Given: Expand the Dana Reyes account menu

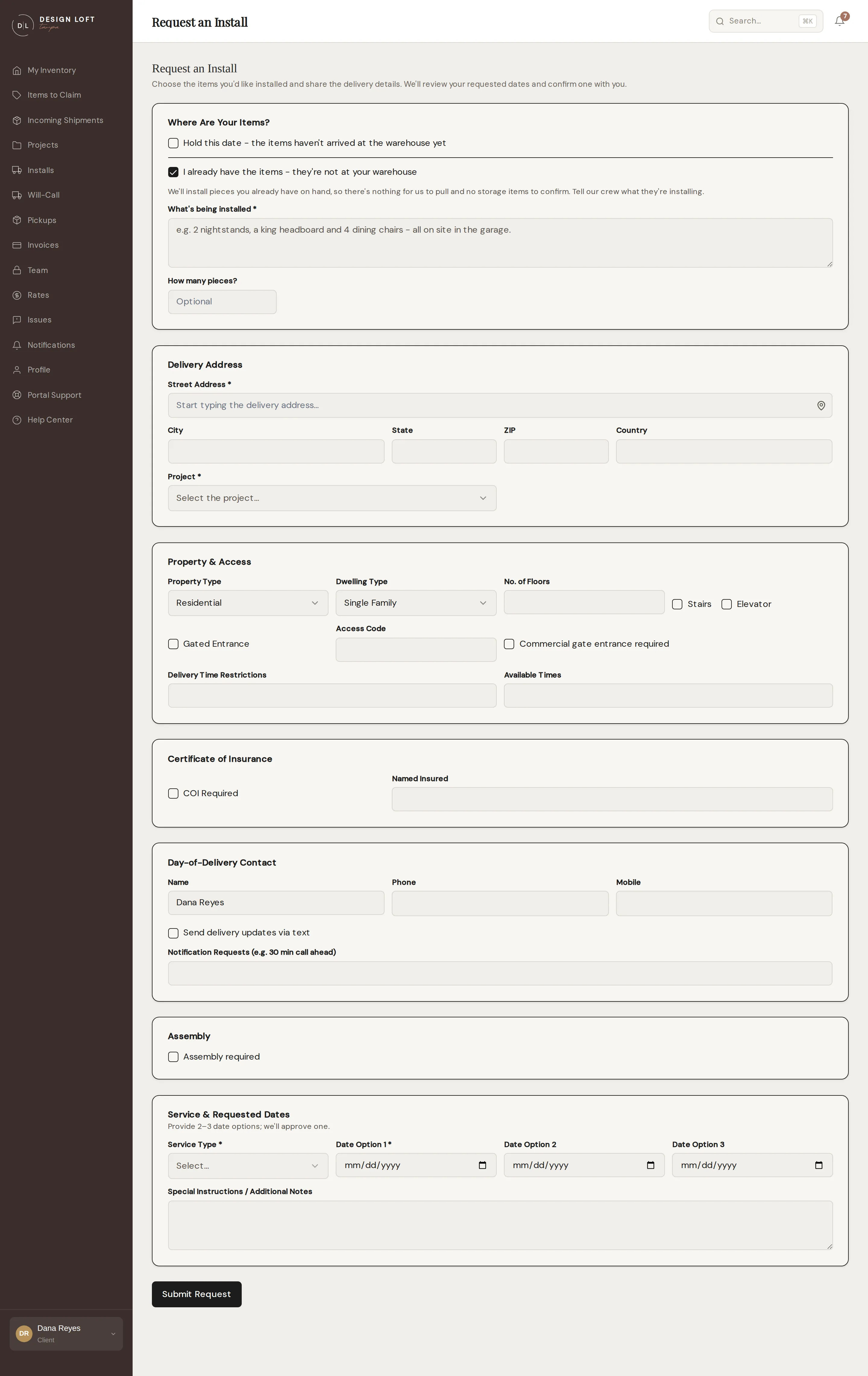Looking at the screenshot, I should click(66, 1334).
